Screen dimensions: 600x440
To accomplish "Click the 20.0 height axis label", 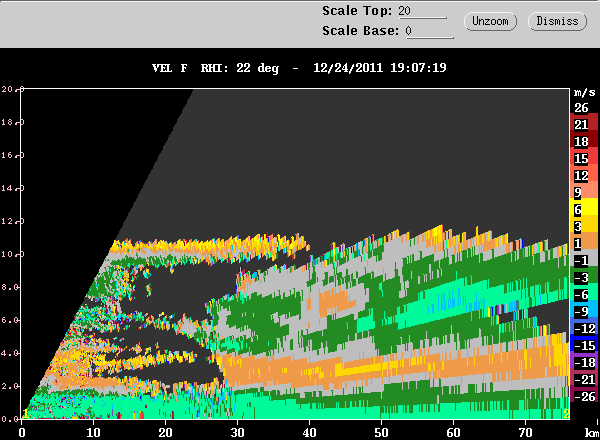I will (x=13, y=89).
